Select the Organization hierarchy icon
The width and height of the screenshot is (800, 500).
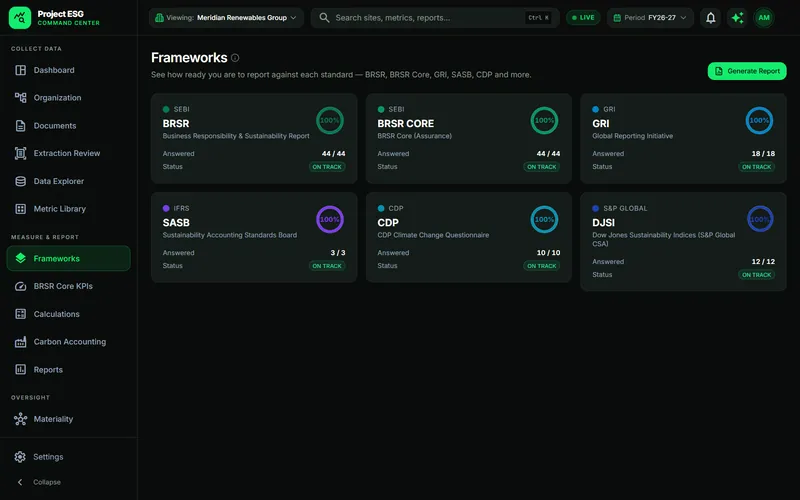pyautogui.click(x=20, y=97)
